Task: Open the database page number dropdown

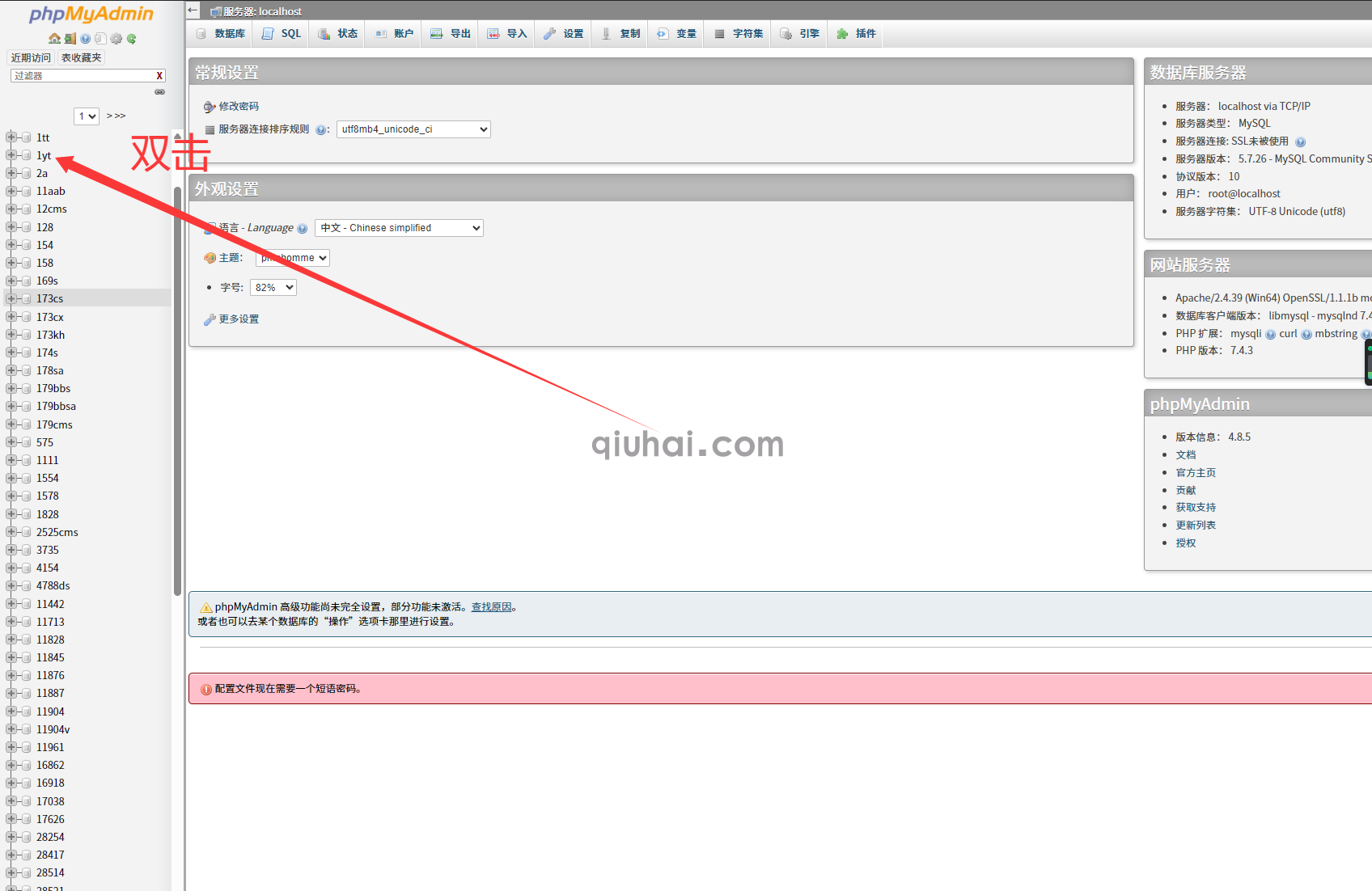Action: 87,116
